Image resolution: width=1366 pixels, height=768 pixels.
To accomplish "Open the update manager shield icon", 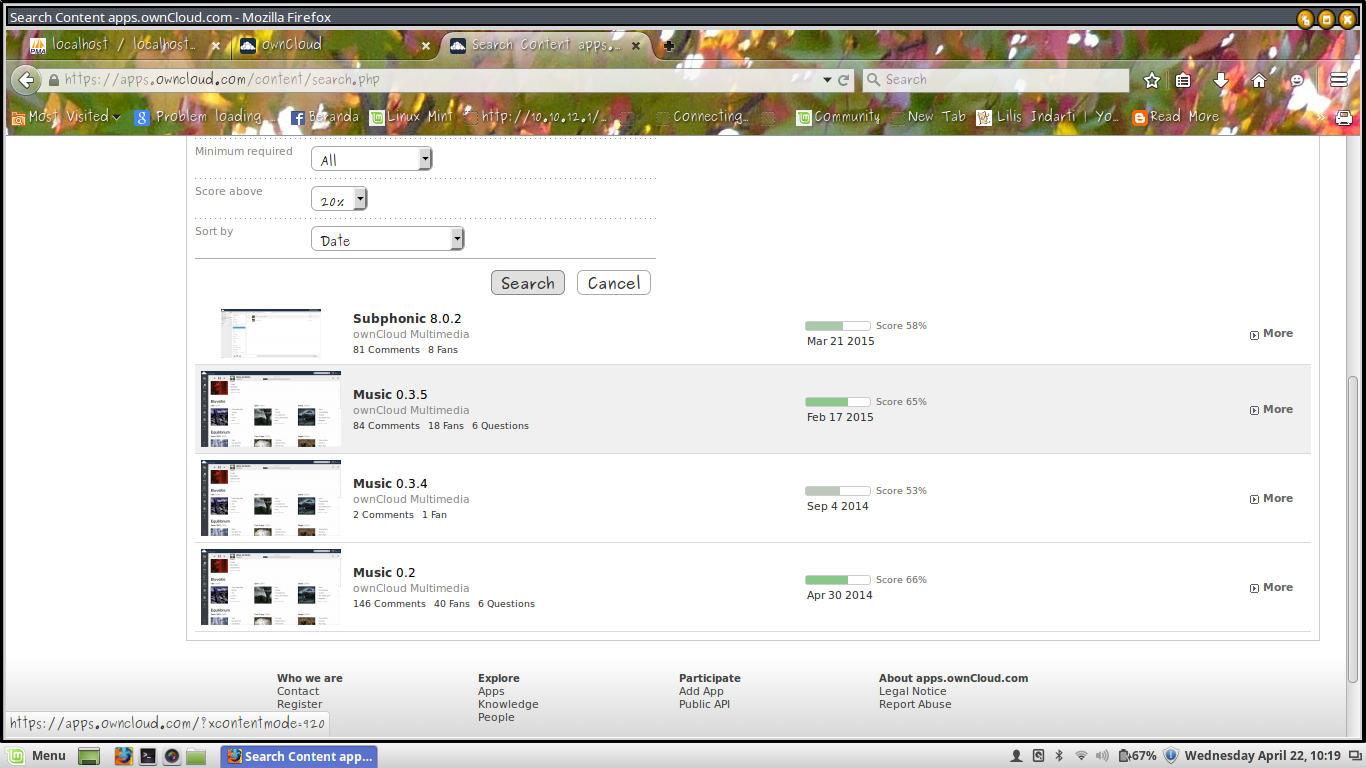I will 1171,756.
